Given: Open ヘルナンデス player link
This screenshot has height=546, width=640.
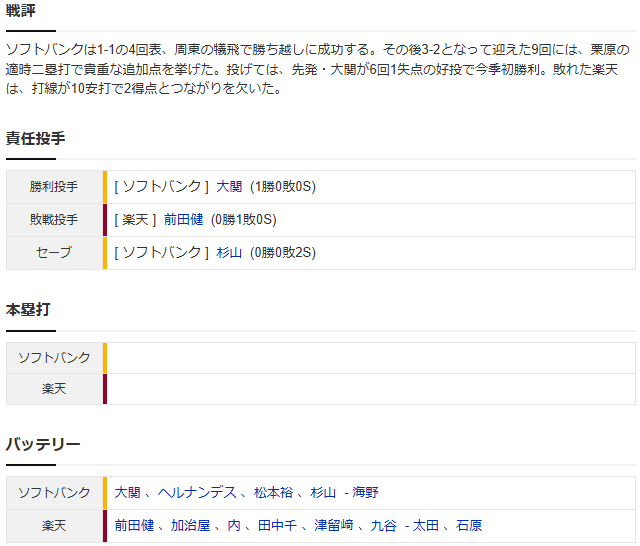Looking at the screenshot, I should pyautogui.click(x=197, y=492).
